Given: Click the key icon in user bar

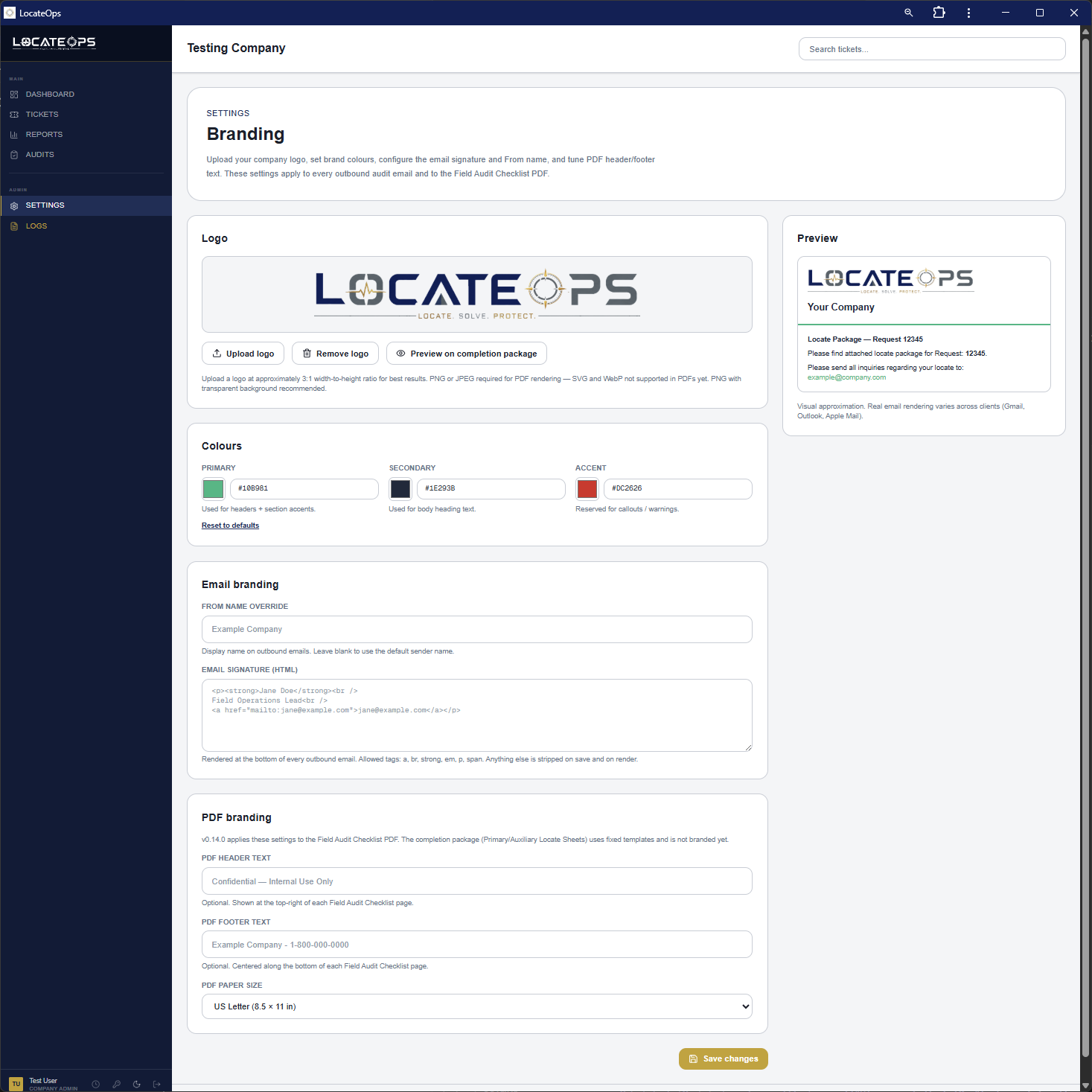Looking at the screenshot, I should point(116,1085).
